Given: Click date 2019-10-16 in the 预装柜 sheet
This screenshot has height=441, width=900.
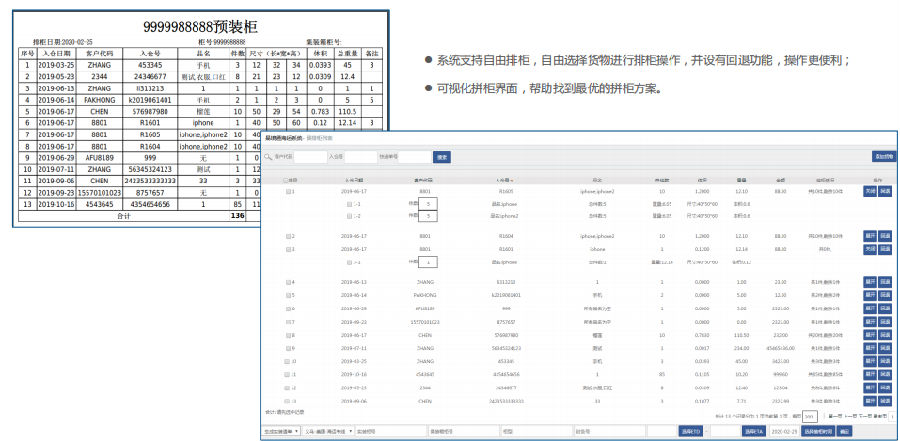Looking at the screenshot, I should pos(57,204).
